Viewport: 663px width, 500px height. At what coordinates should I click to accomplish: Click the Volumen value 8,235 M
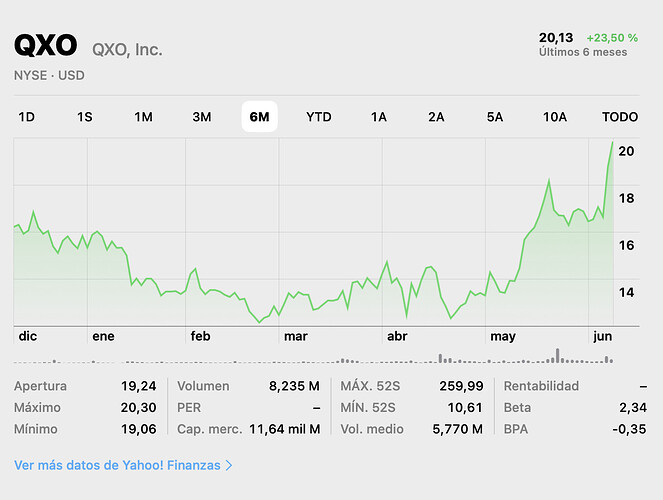(x=294, y=386)
